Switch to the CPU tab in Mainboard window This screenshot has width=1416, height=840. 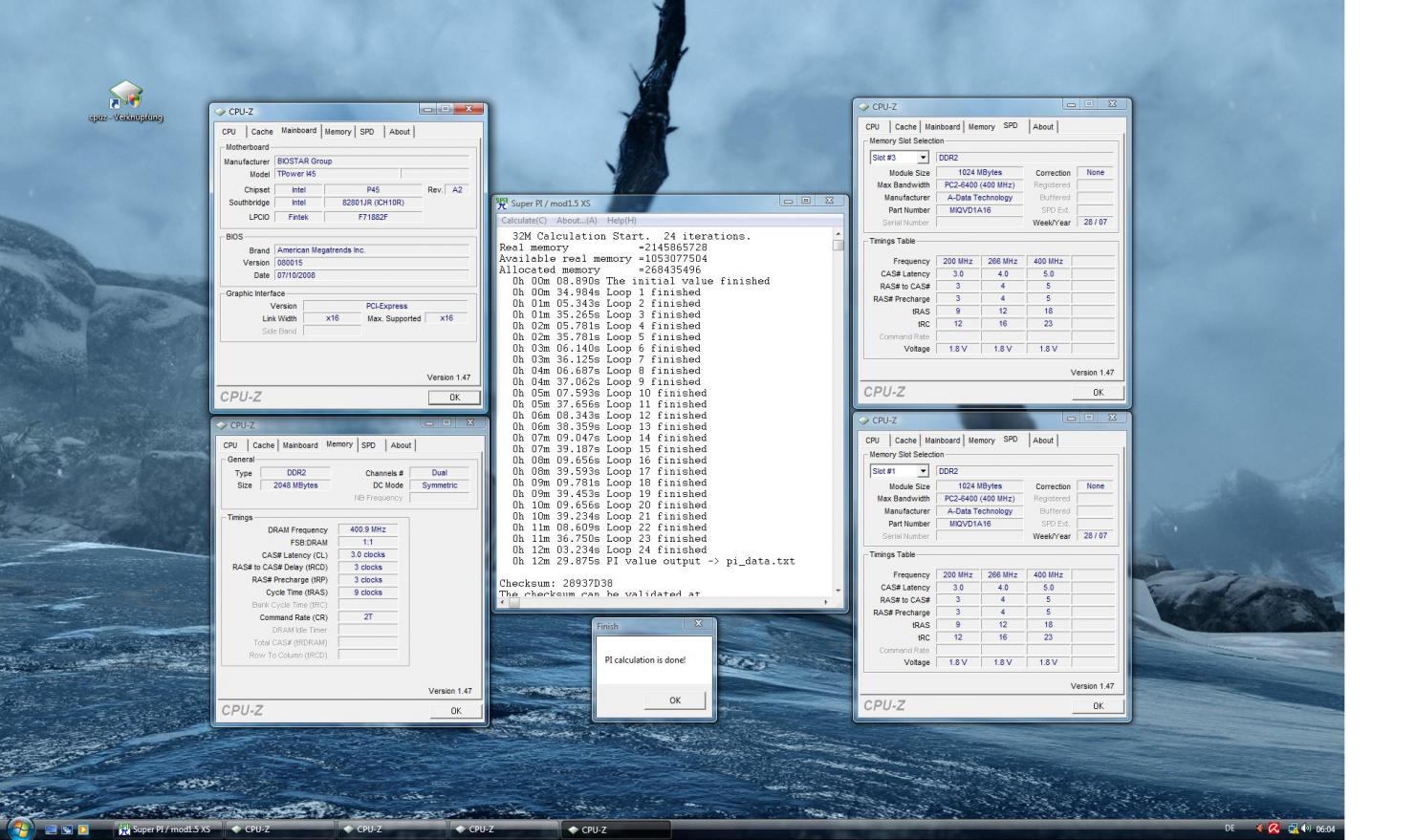(229, 132)
